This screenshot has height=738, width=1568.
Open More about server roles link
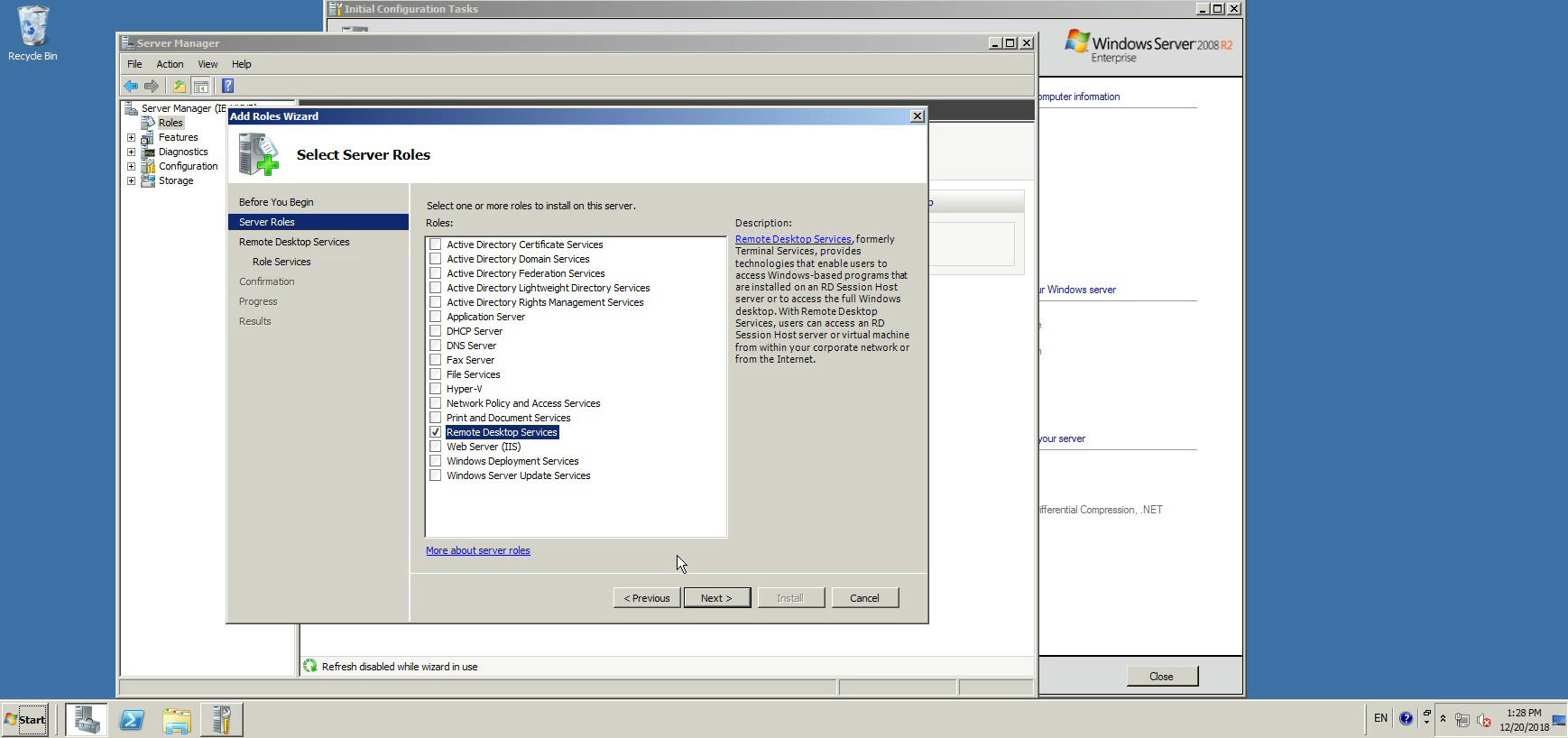click(x=478, y=550)
